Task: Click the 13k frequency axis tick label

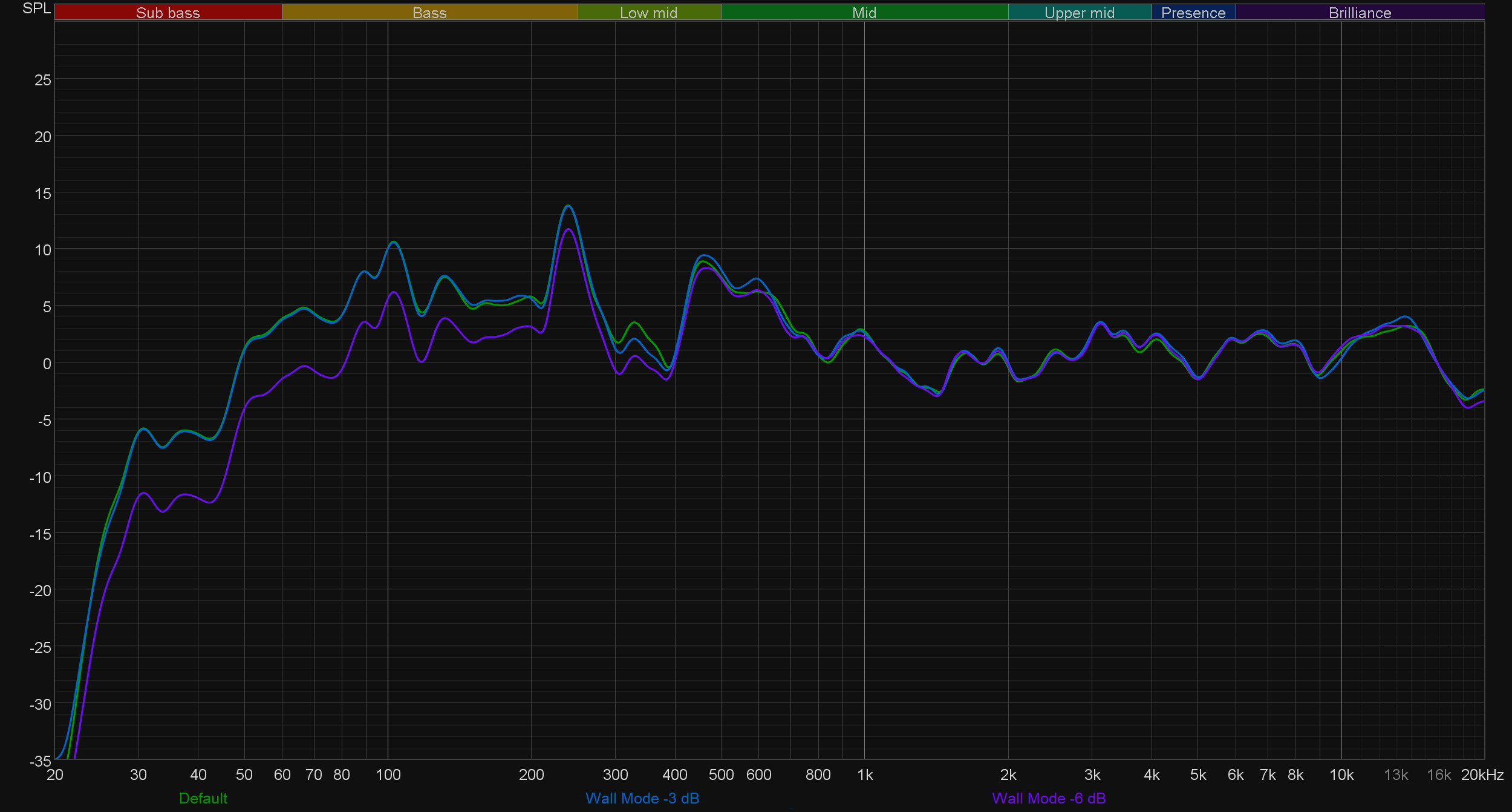Action: [1396, 775]
